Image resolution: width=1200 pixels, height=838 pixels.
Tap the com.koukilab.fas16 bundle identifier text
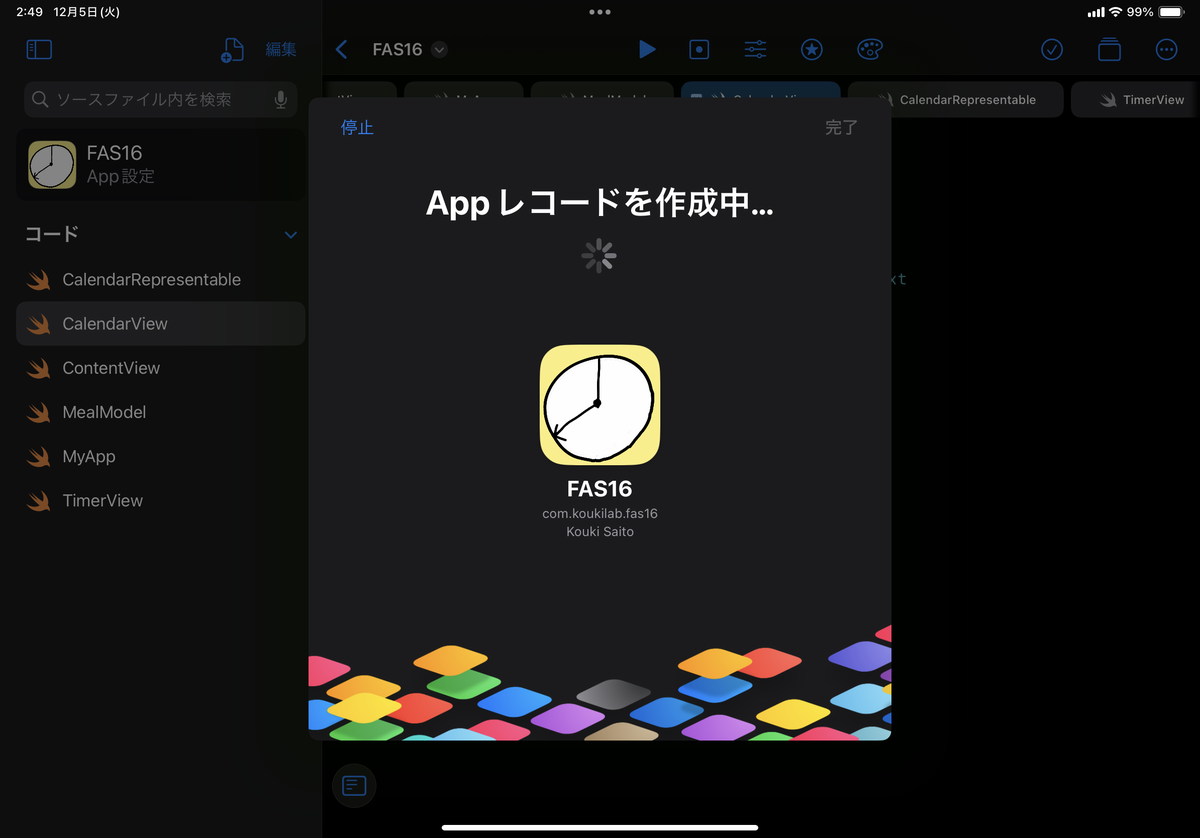(x=600, y=514)
